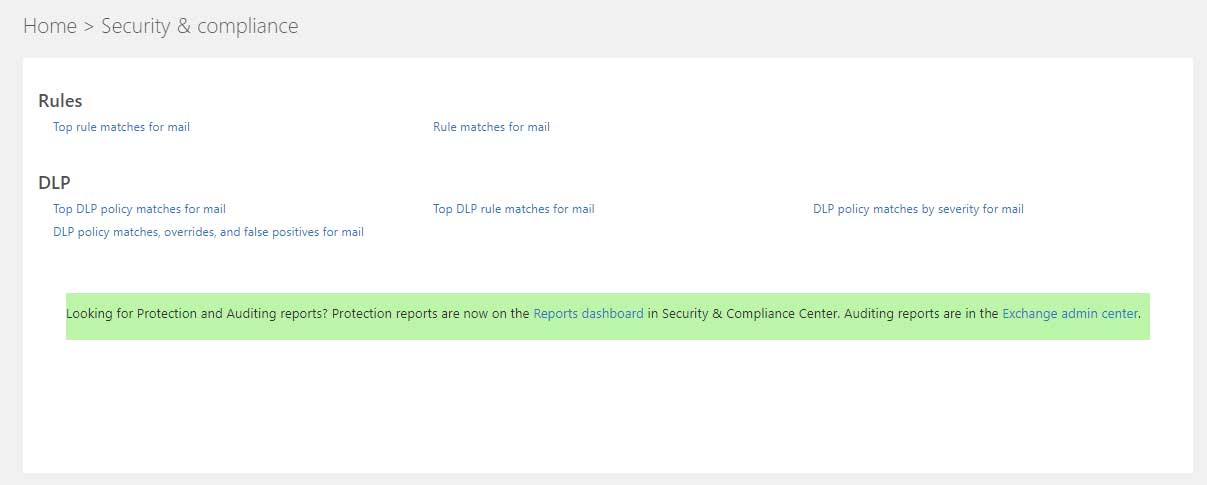The image size is (1207, 485).
Task: Click empty green banner area right of period
Action: 1145,326
